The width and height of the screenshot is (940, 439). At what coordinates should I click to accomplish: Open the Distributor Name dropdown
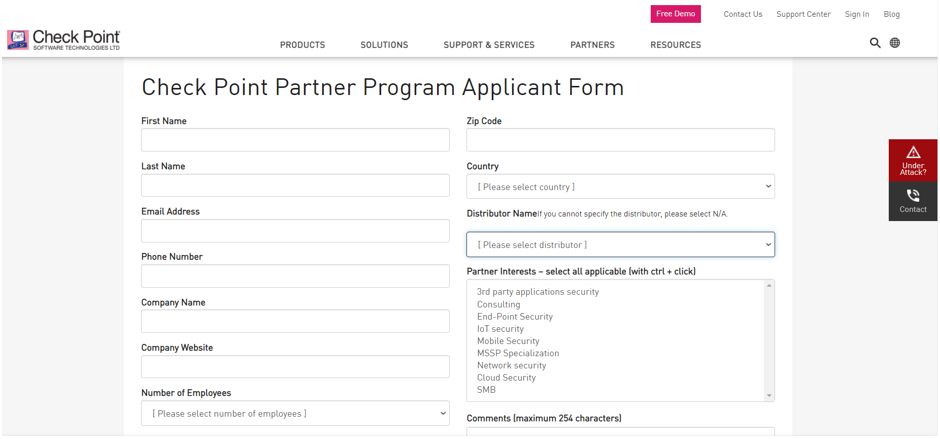[x=620, y=245]
